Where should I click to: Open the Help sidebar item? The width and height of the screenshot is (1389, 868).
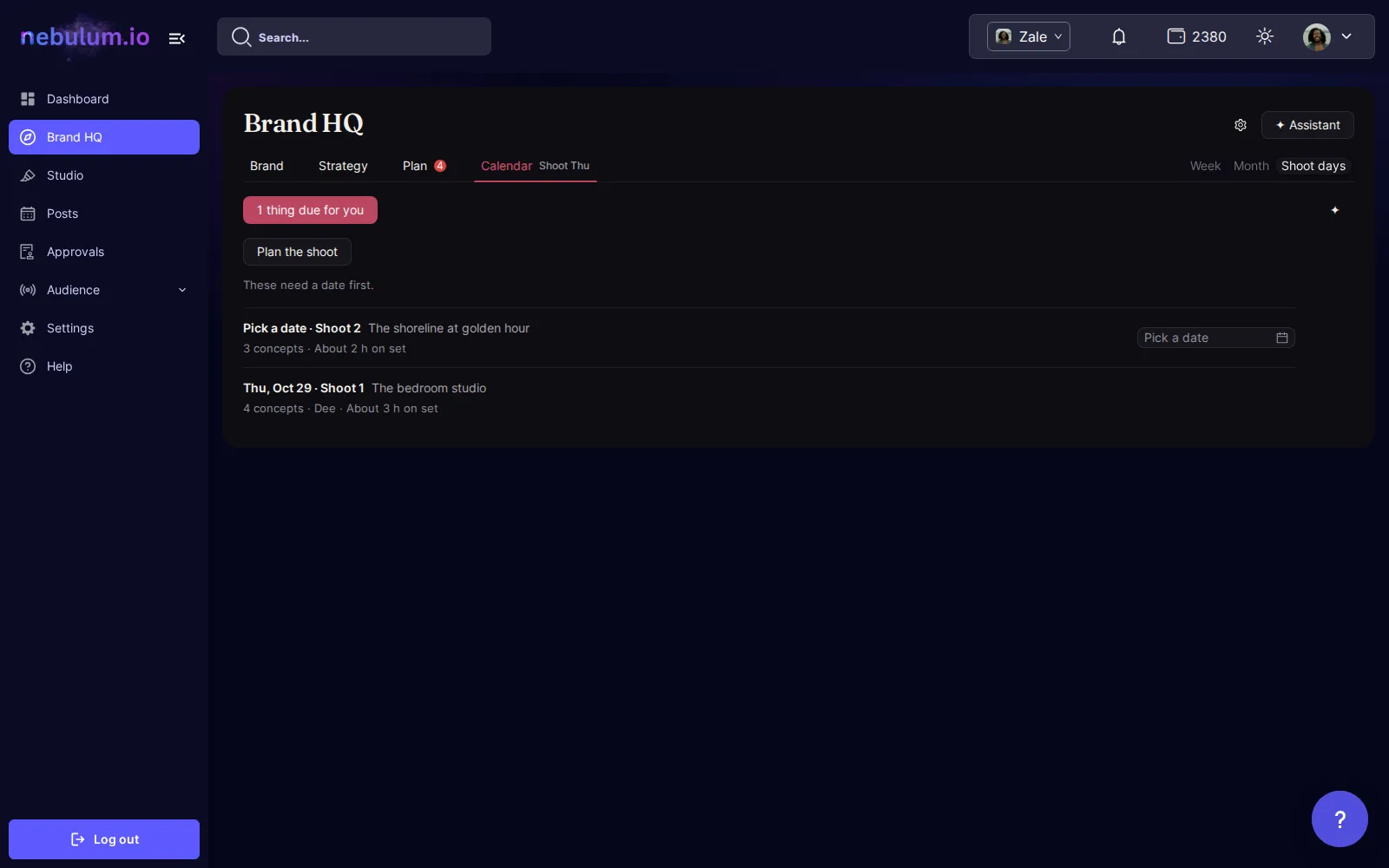click(104, 366)
